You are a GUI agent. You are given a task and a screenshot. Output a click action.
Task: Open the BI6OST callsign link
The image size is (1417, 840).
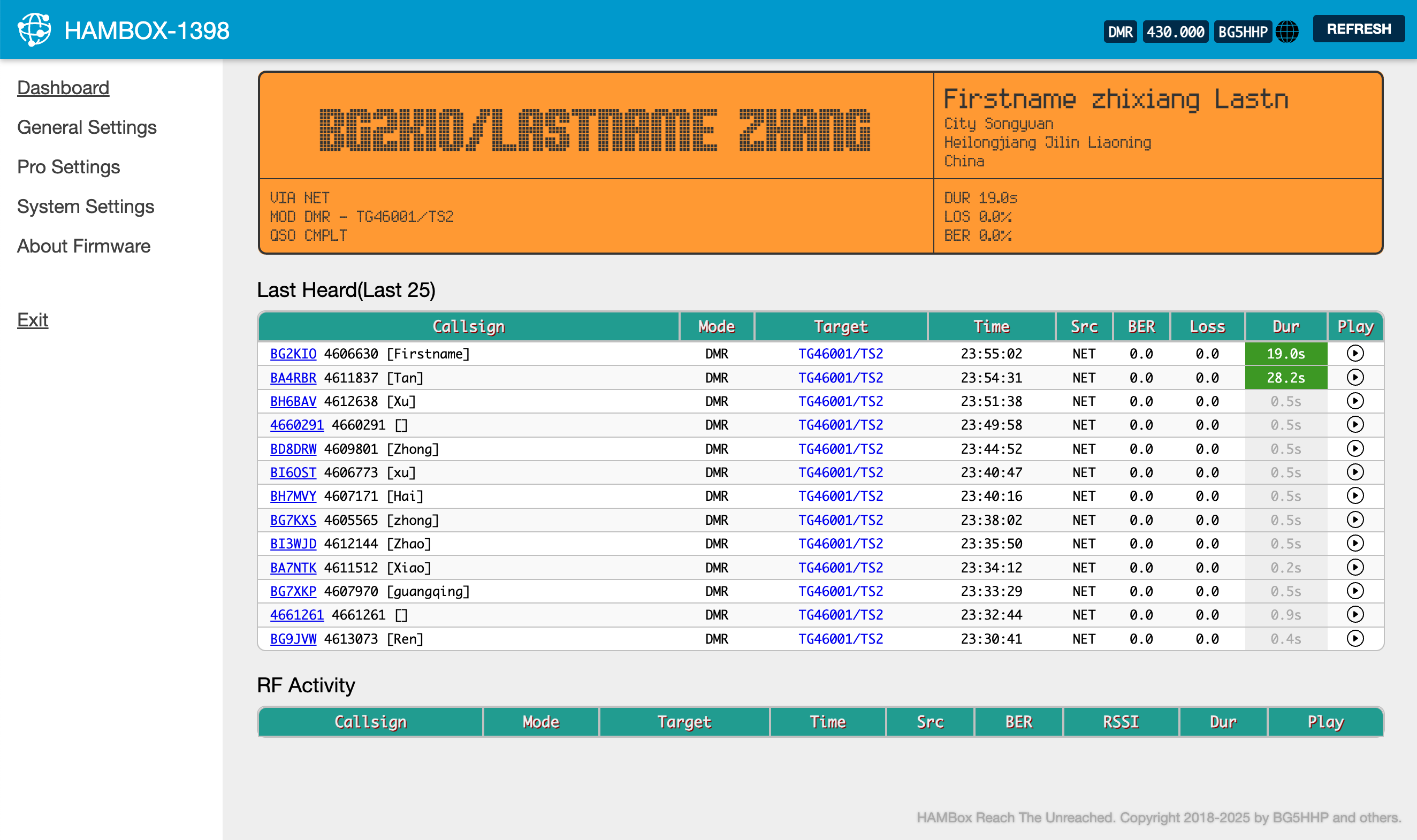coord(293,472)
